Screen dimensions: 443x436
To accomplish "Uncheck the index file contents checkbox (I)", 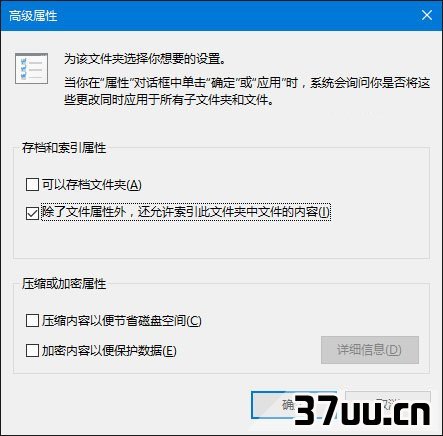I will point(32,213).
